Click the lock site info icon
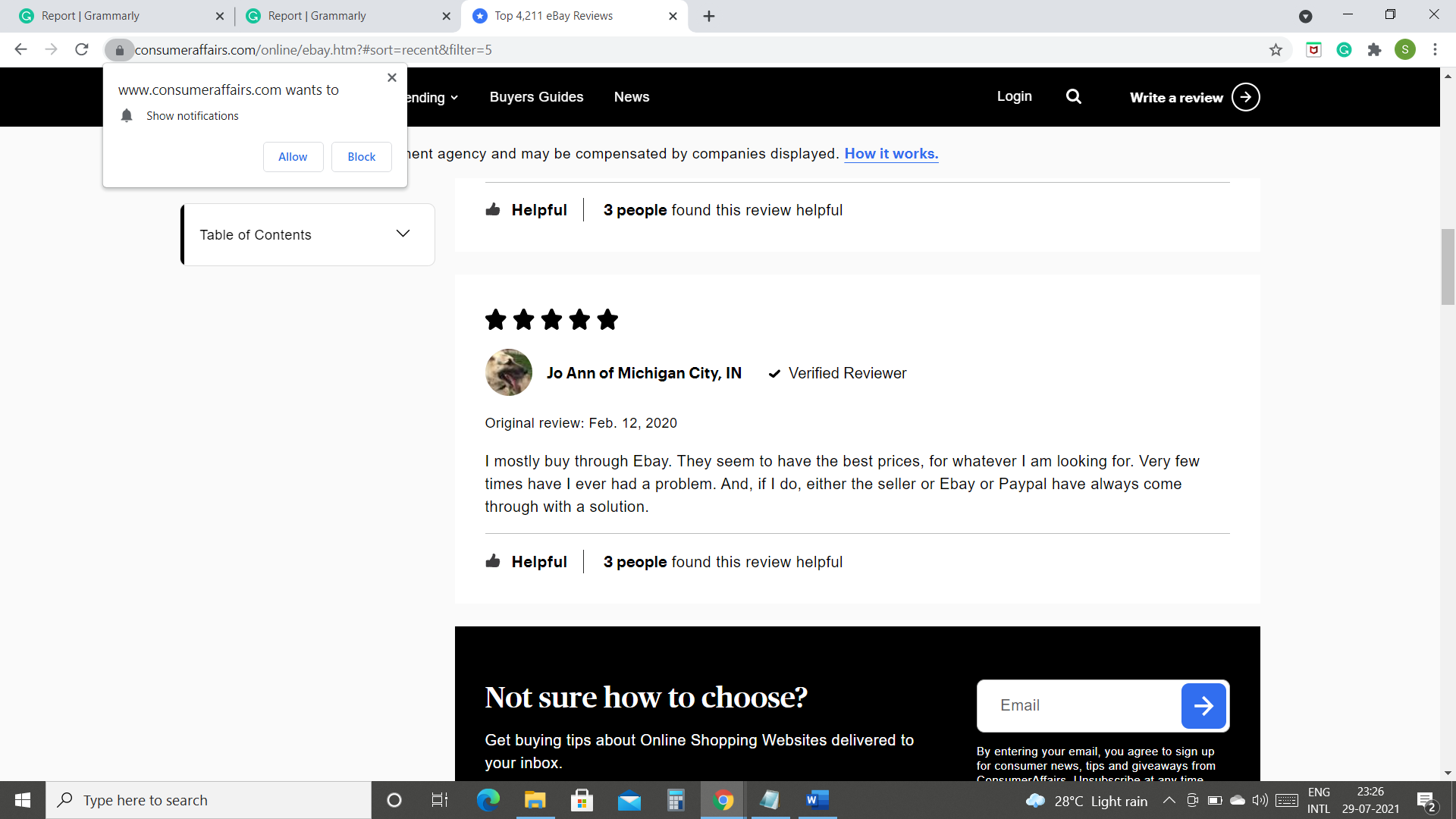This screenshot has width=1456, height=819. point(119,50)
